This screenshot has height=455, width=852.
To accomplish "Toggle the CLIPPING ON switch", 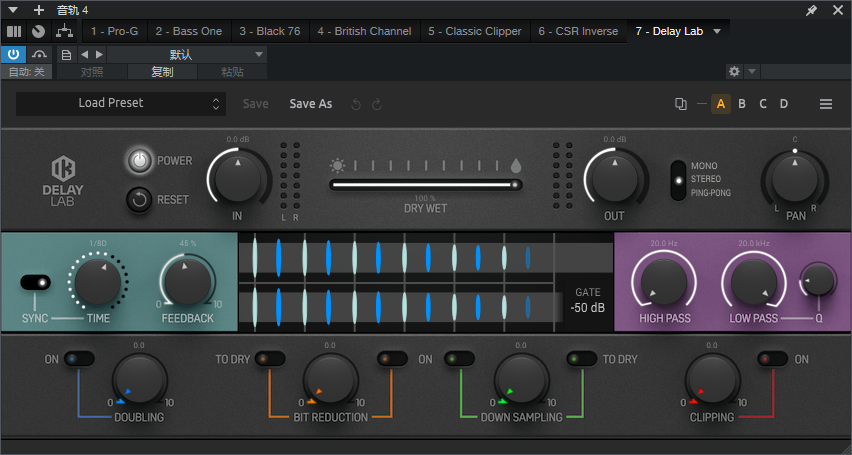I will [x=772, y=359].
